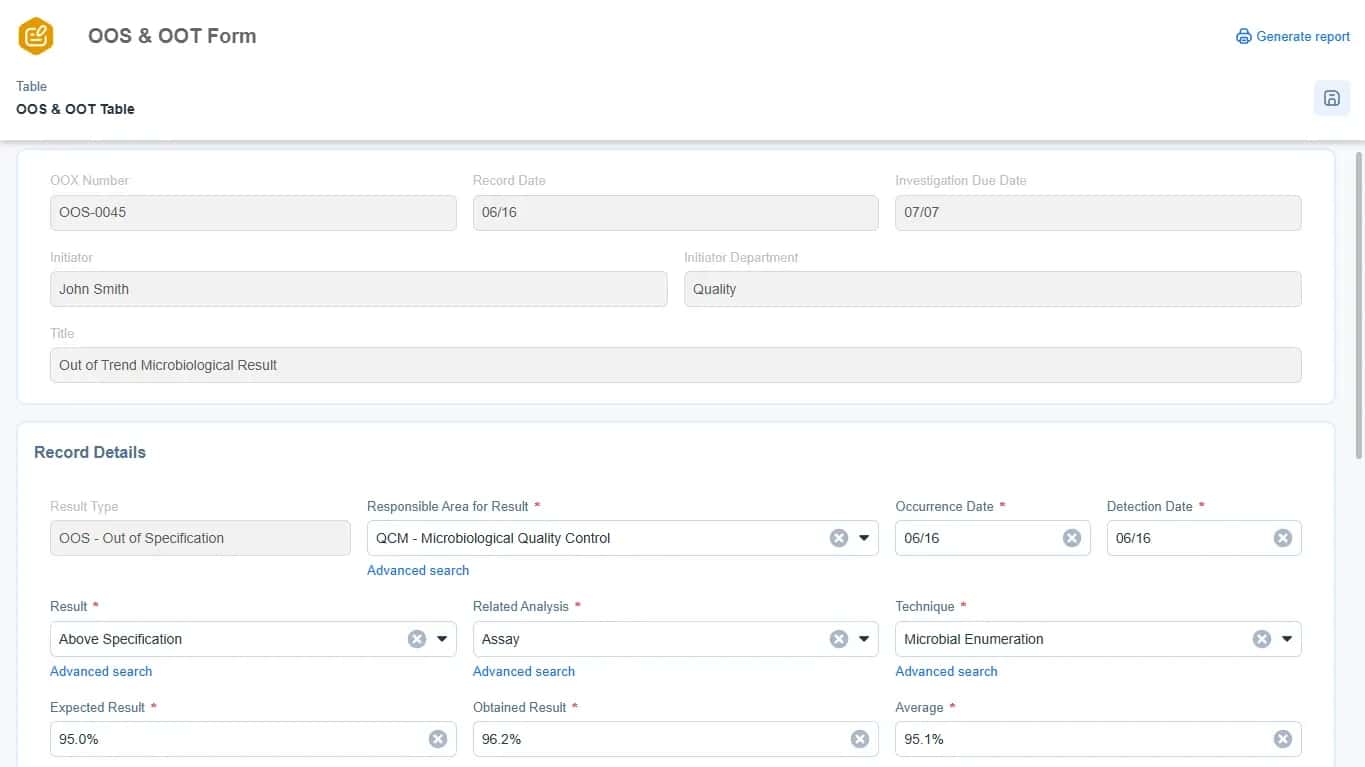This screenshot has width=1365, height=767.
Task: Clear the Obtained Result value
Action: pos(860,739)
